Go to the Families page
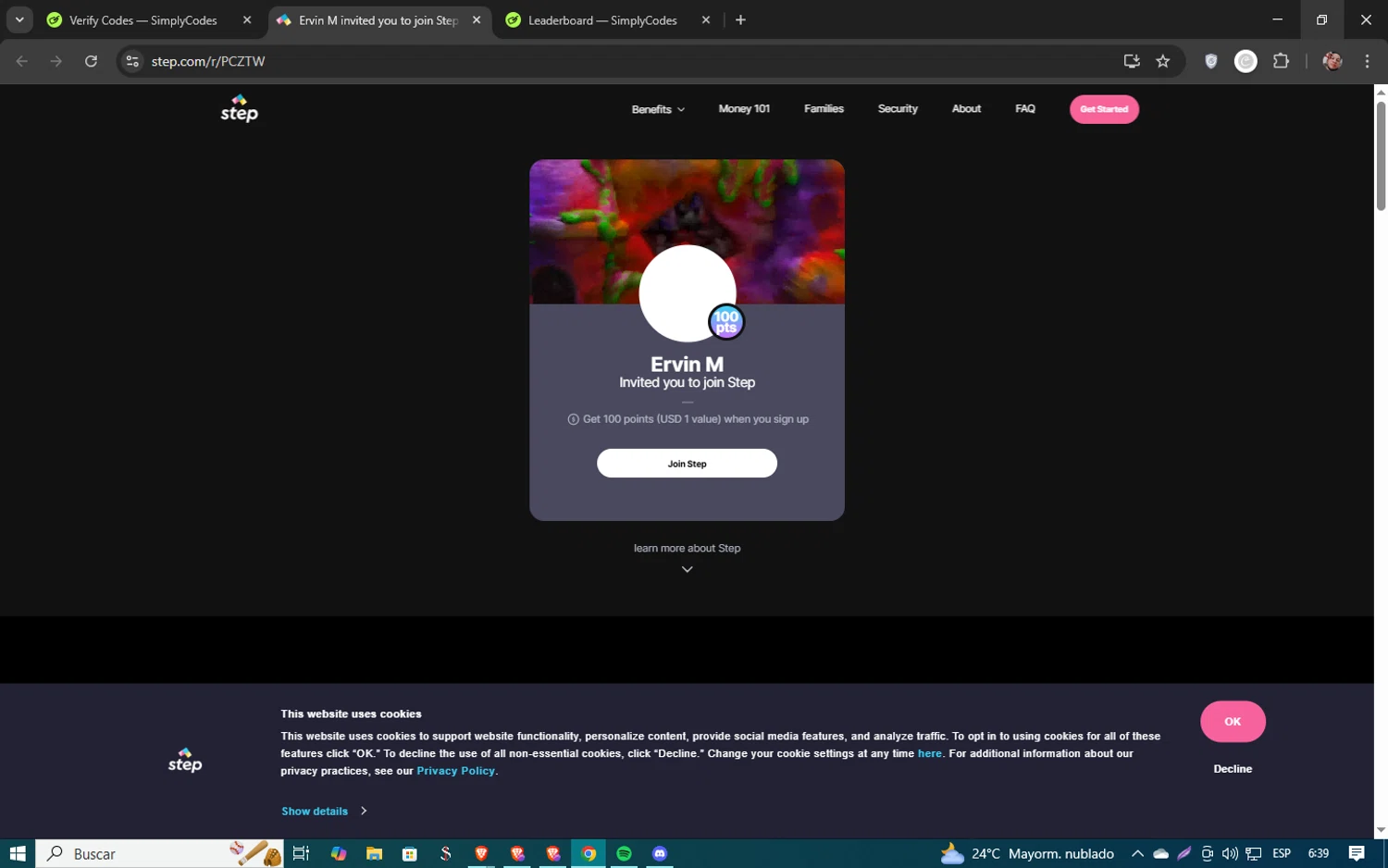1388x868 pixels. pyautogui.click(x=824, y=109)
